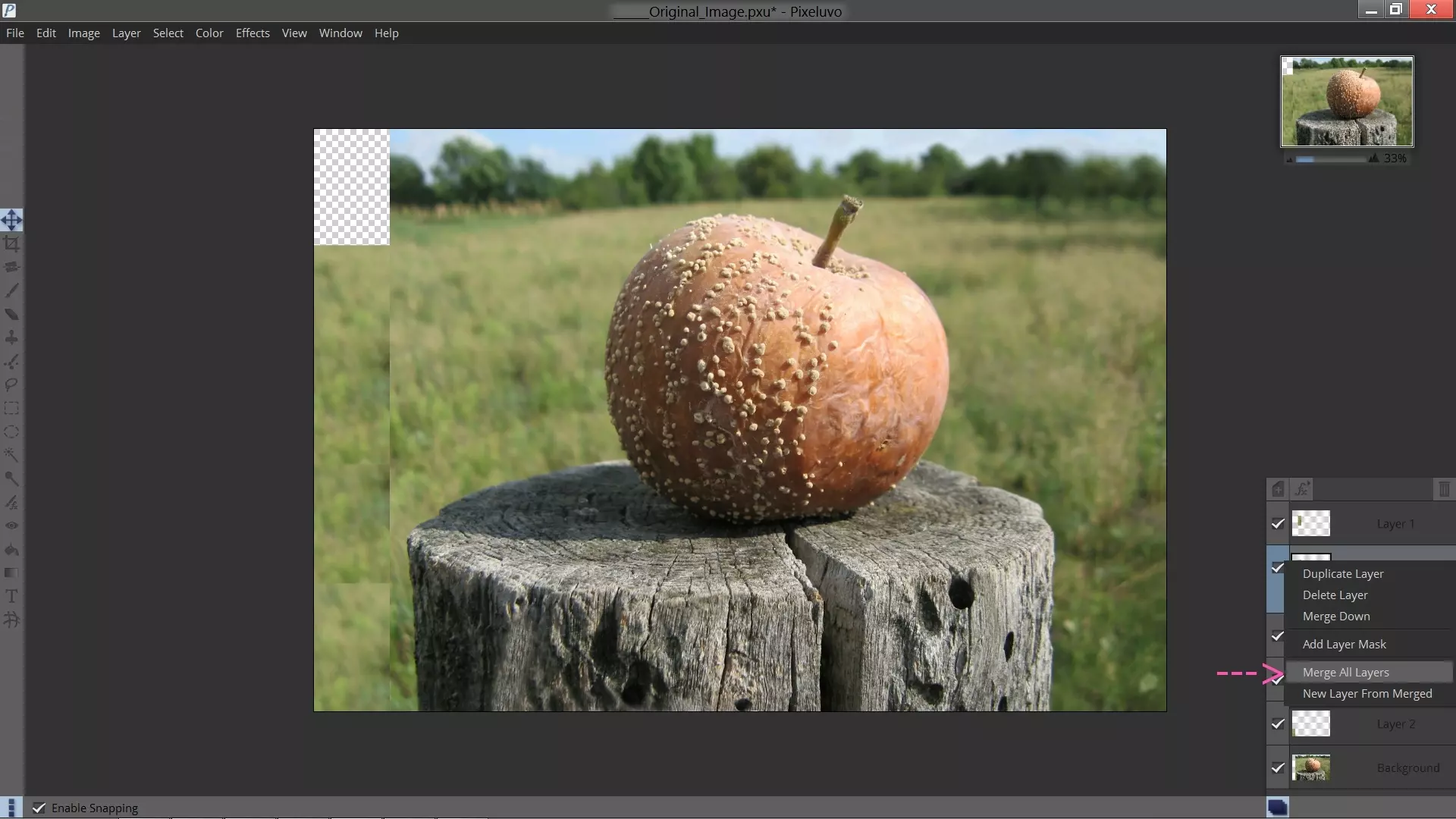The height and width of the screenshot is (819, 1456).
Task: Select Add Layer Mask option
Action: 1344,645
